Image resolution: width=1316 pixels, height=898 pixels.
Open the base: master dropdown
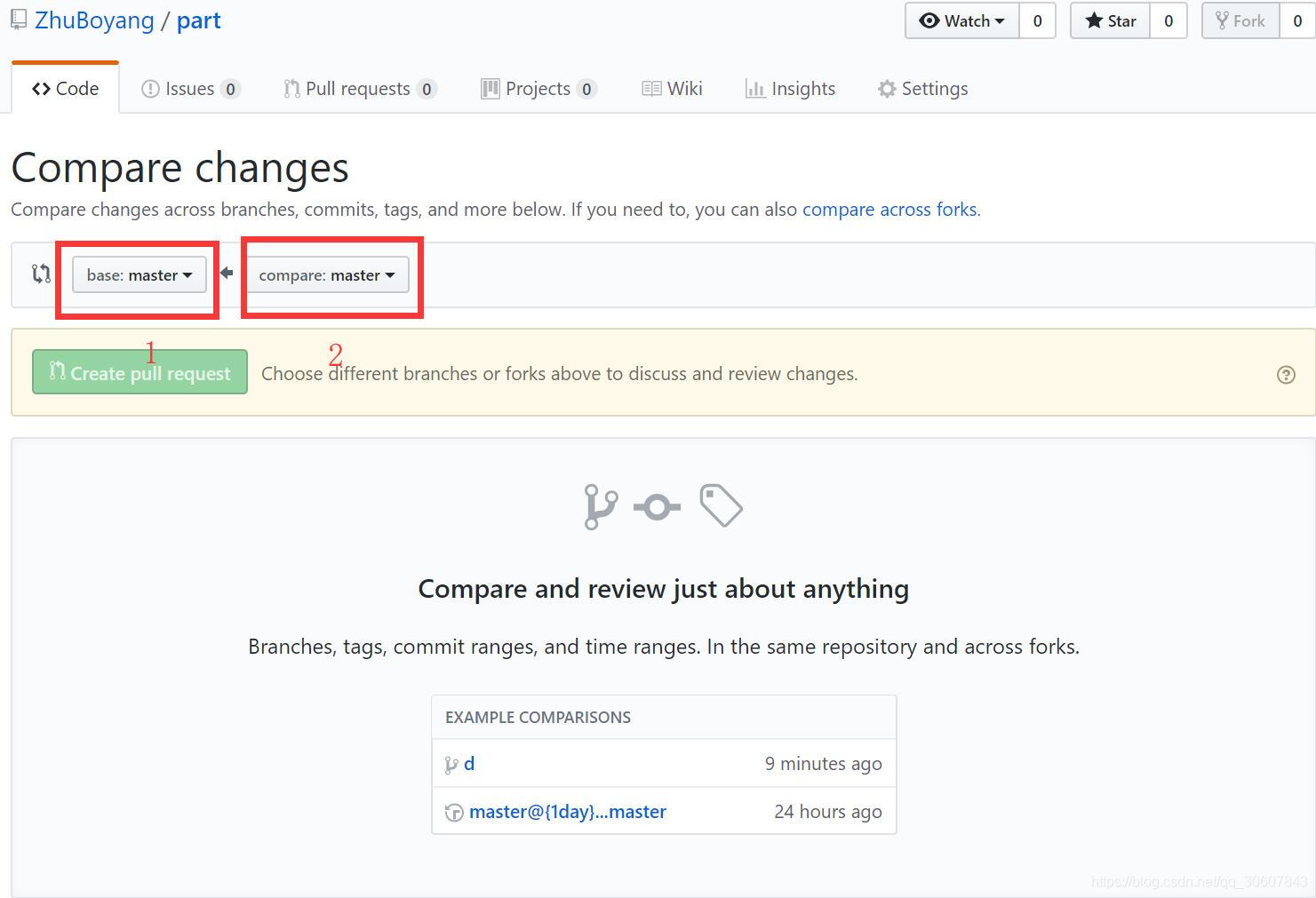140,274
